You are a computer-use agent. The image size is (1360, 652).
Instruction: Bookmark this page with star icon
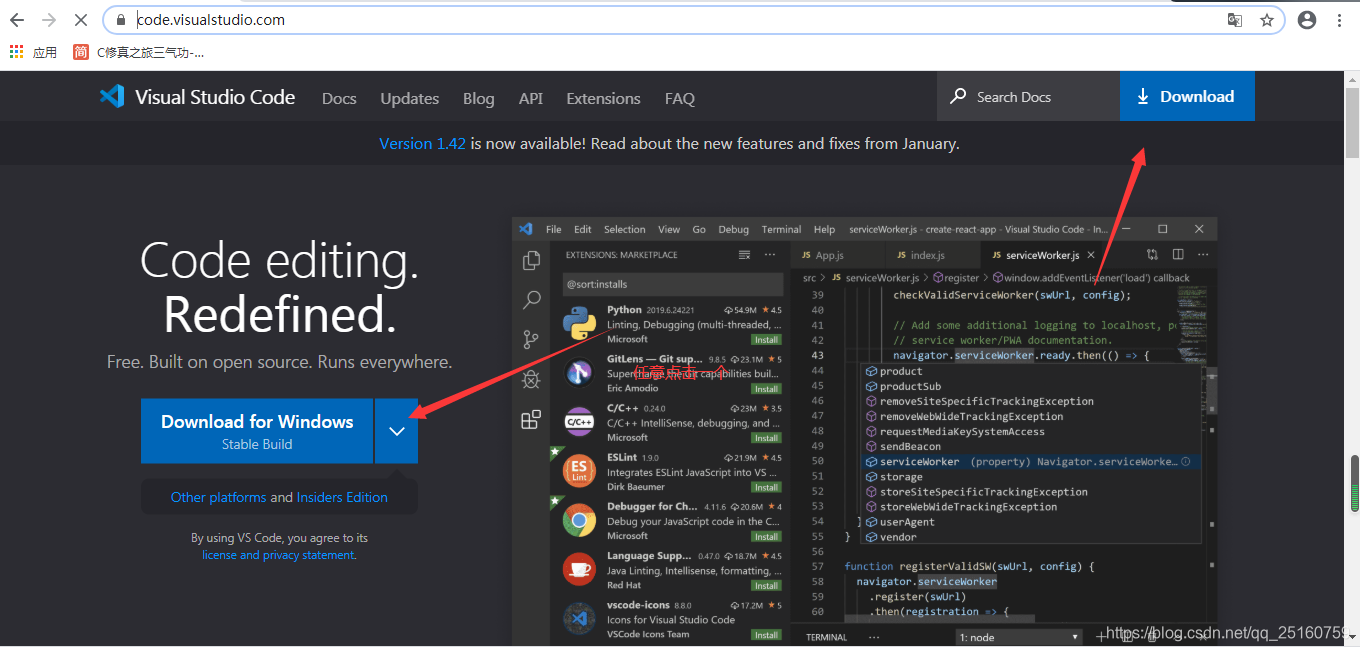coord(1266,20)
